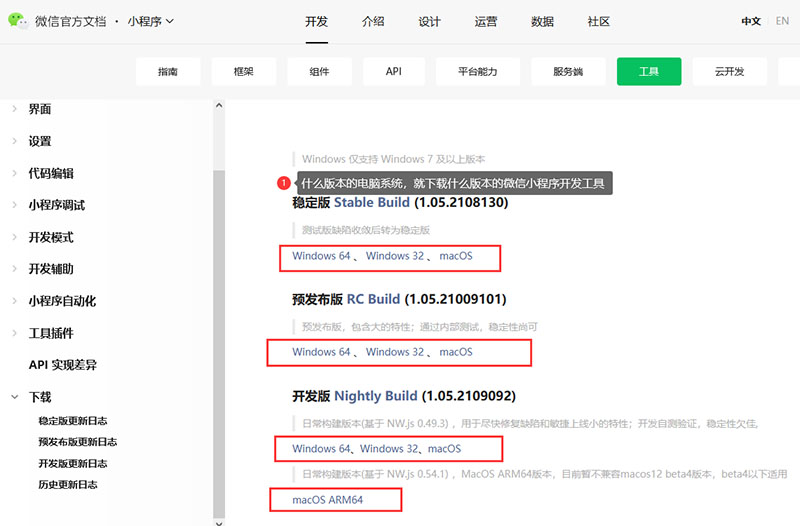Expand the 开发辅助 sidebar chevron
This screenshot has width=800, height=526.
point(14,269)
